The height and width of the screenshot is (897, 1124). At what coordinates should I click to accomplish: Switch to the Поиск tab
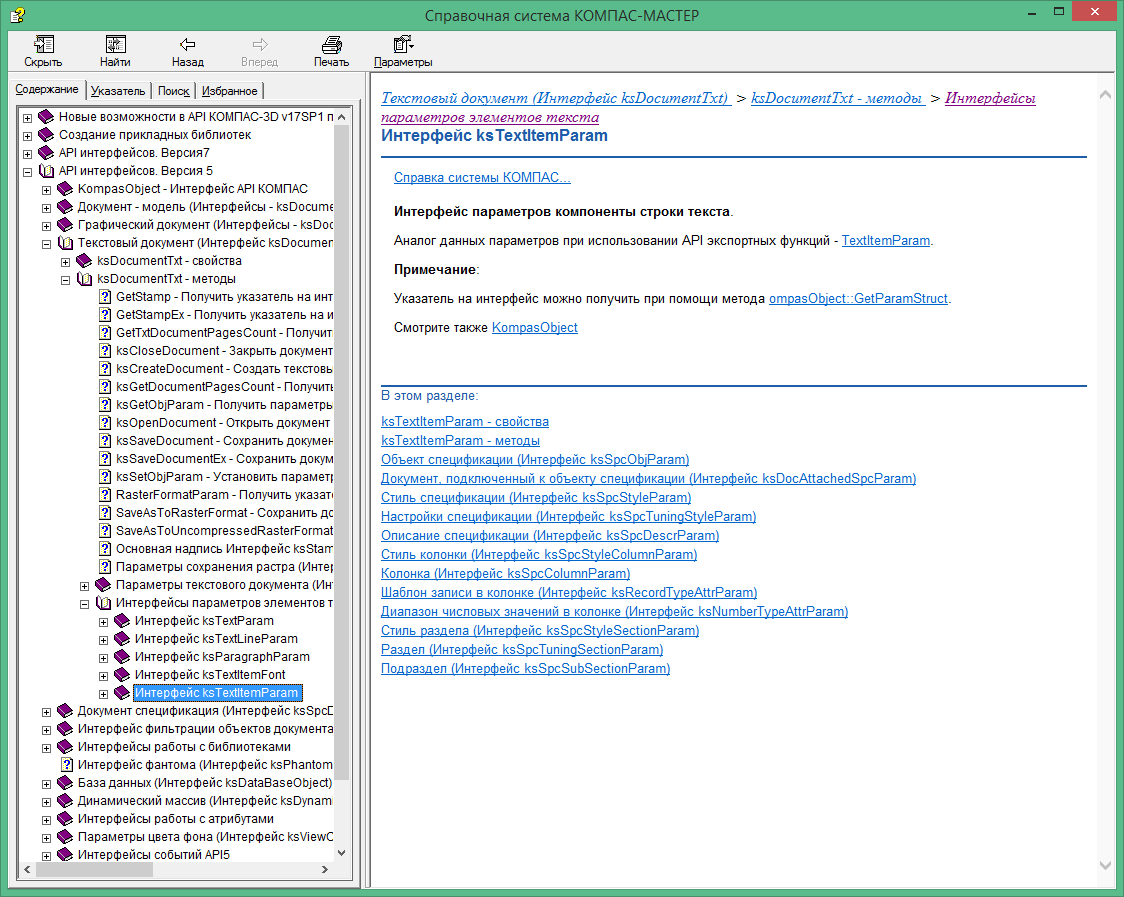173,91
